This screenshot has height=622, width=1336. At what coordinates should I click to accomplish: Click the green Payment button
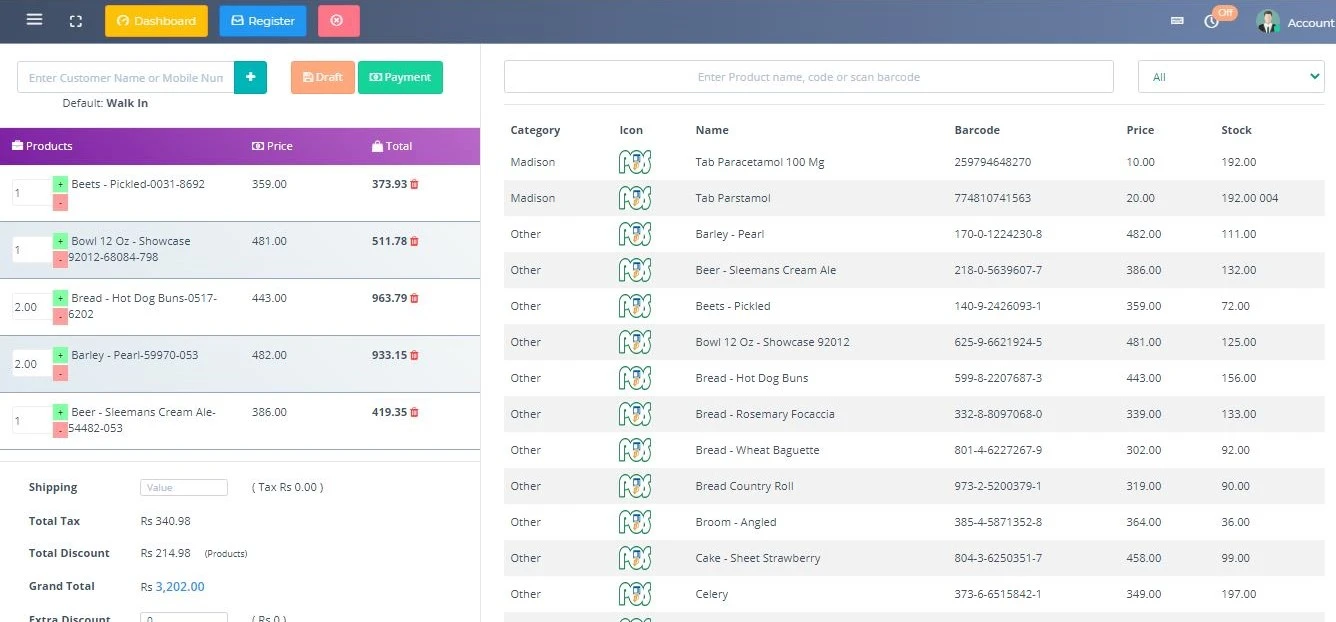pyautogui.click(x=400, y=77)
